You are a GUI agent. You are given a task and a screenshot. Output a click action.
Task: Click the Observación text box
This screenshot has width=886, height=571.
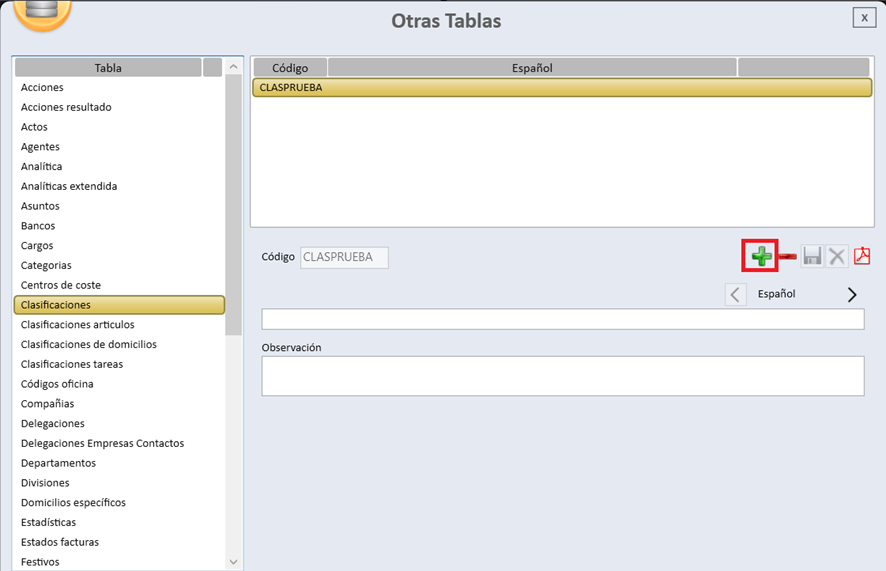click(x=562, y=376)
